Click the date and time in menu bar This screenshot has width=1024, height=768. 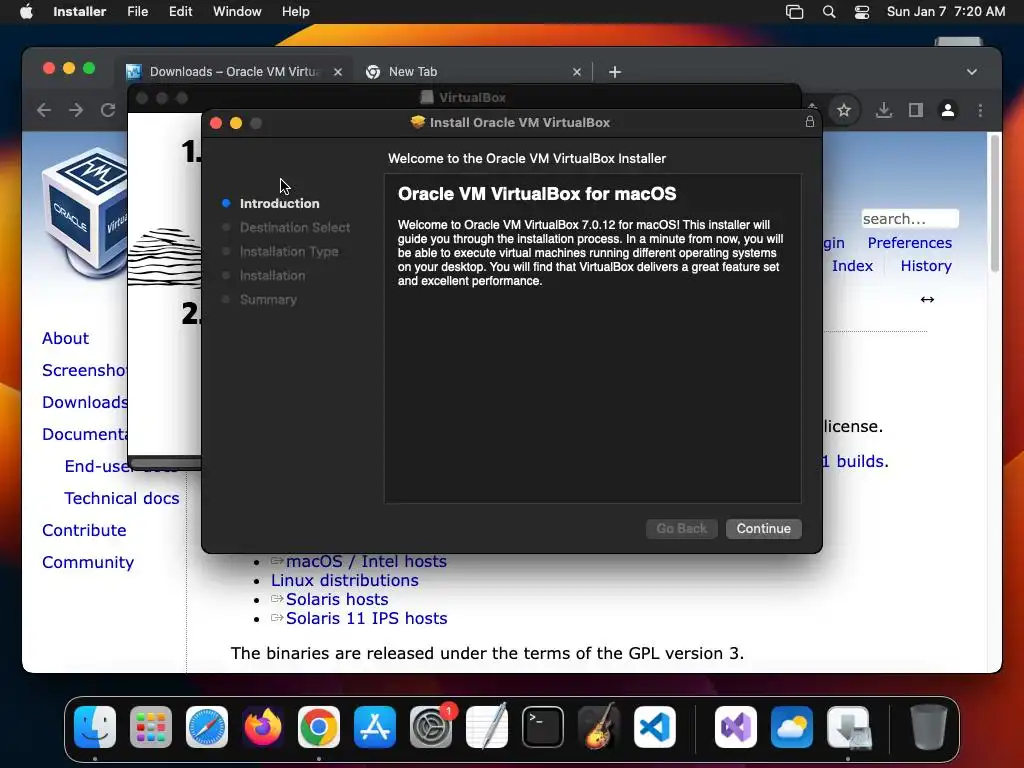[946, 12]
